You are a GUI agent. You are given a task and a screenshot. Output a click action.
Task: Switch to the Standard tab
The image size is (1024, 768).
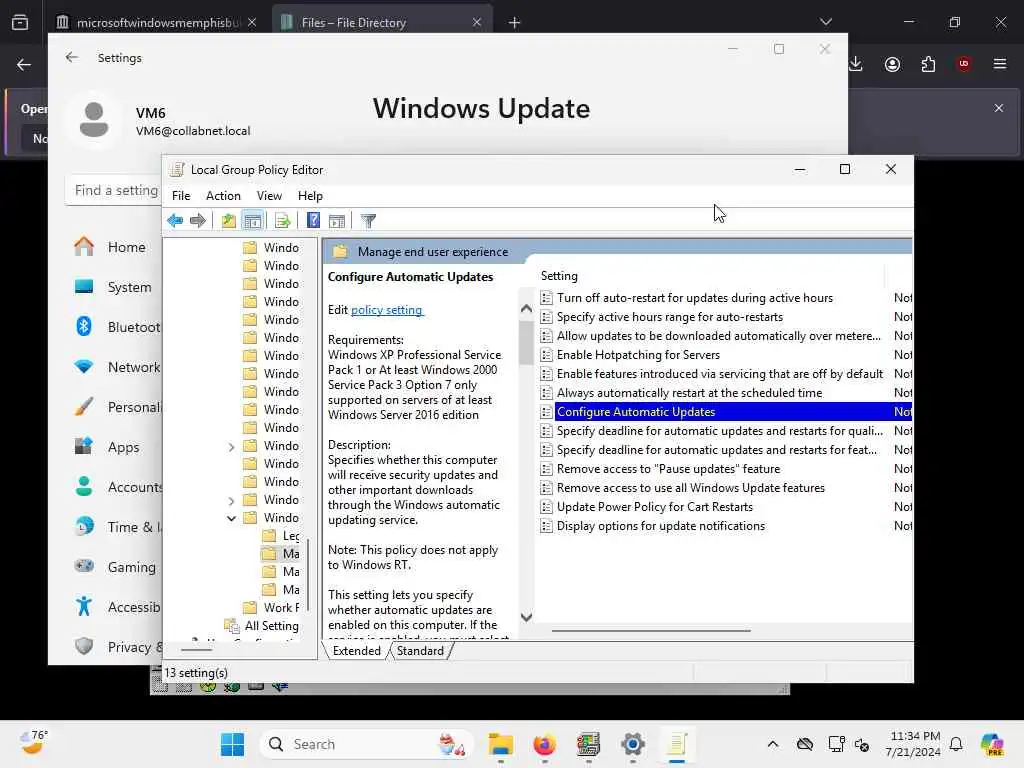(x=420, y=651)
